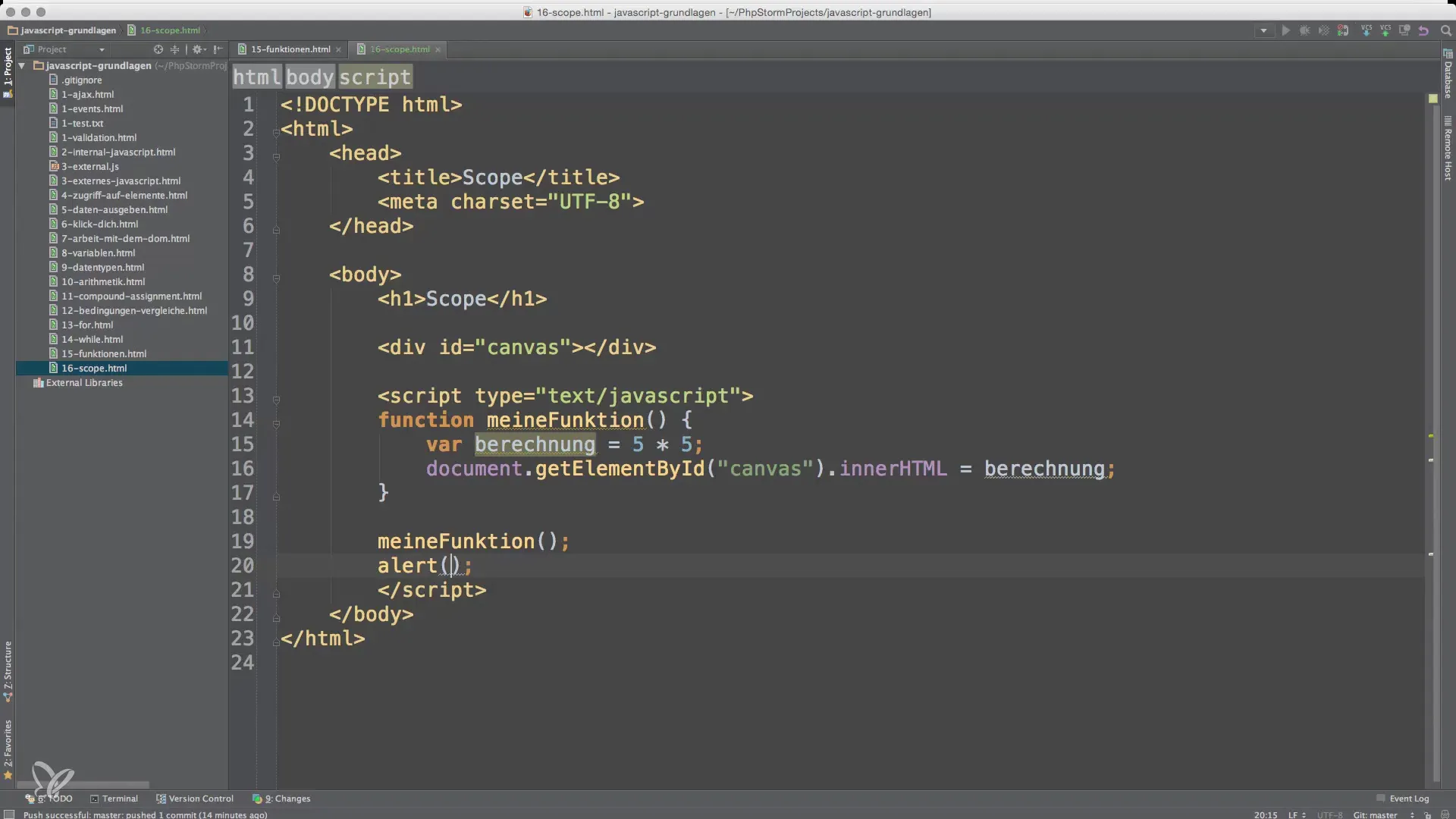The width and height of the screenshot is (1456, 819).
Task: Toggle Remote Host tool window
Action: (1448, 149)
